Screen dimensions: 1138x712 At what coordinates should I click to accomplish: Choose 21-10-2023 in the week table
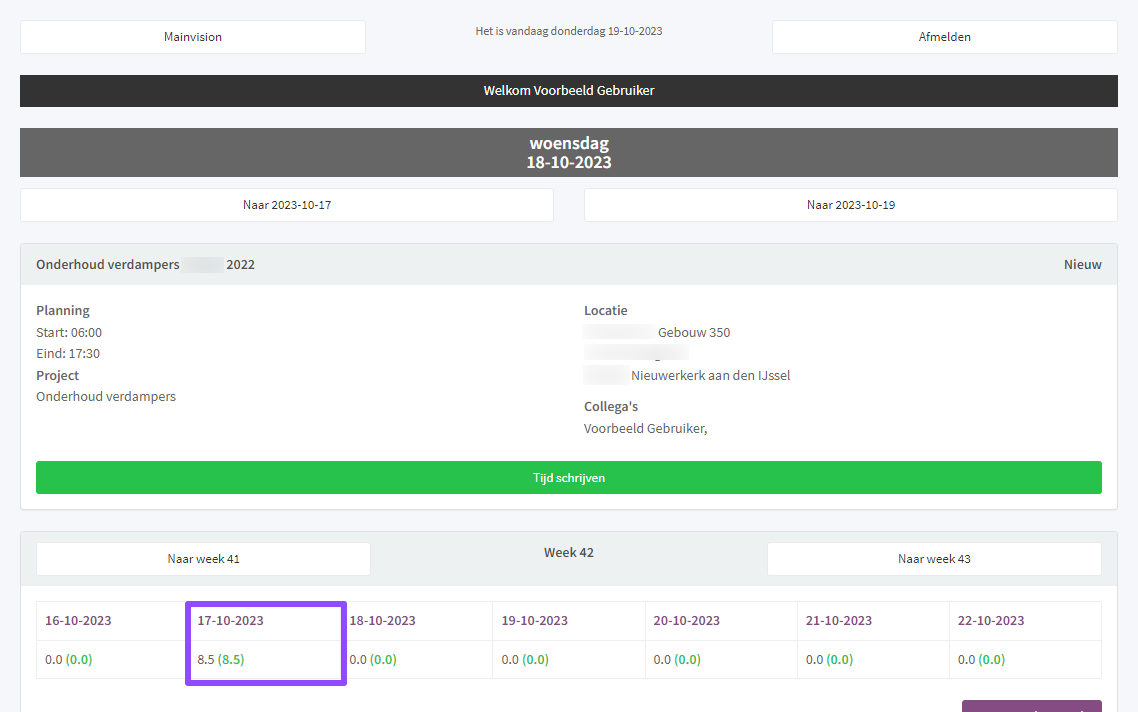pos(838,621)
